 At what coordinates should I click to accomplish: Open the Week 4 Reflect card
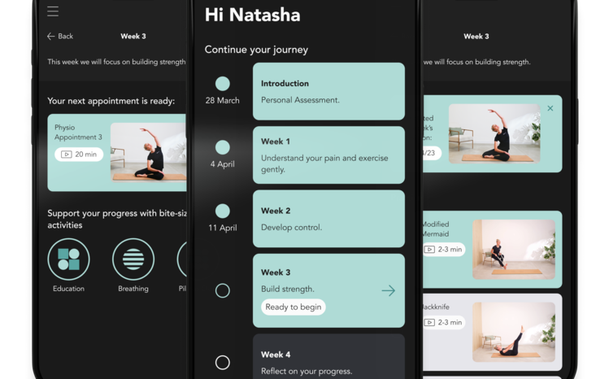(x=329, y=356)
